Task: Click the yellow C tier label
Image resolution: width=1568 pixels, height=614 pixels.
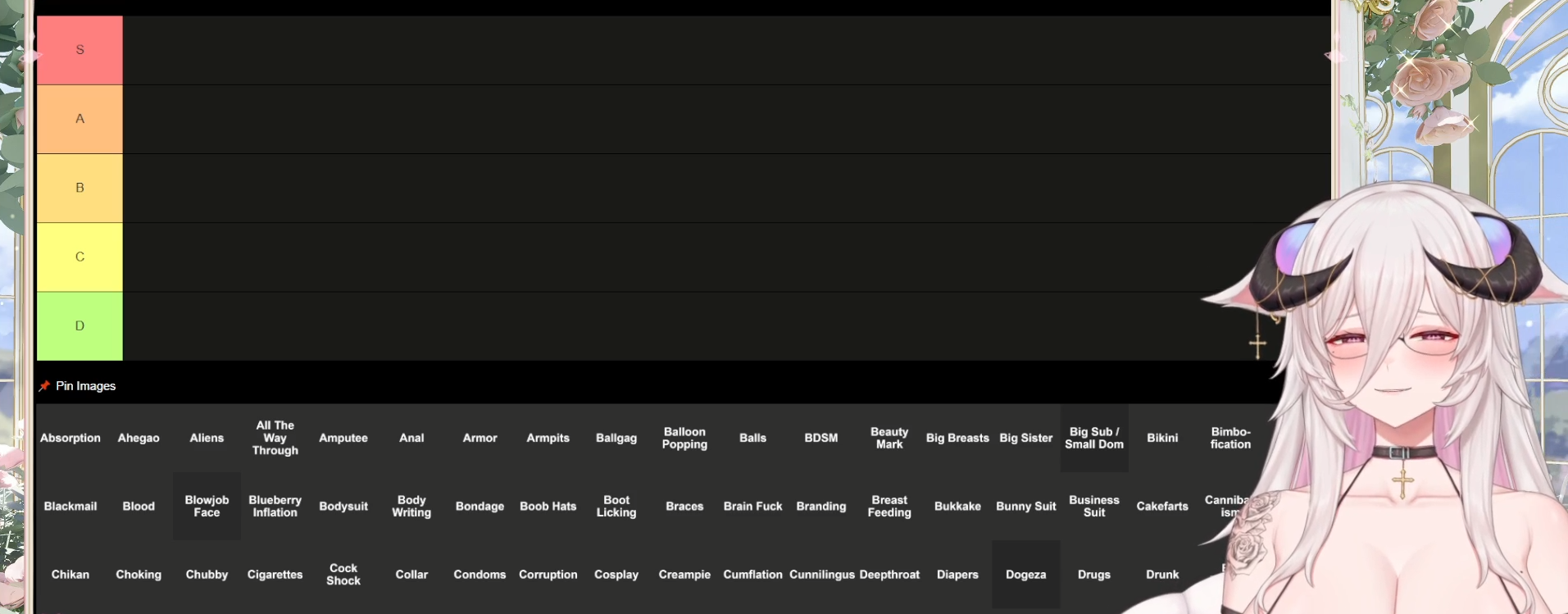Action: click(x=80, y=257)
